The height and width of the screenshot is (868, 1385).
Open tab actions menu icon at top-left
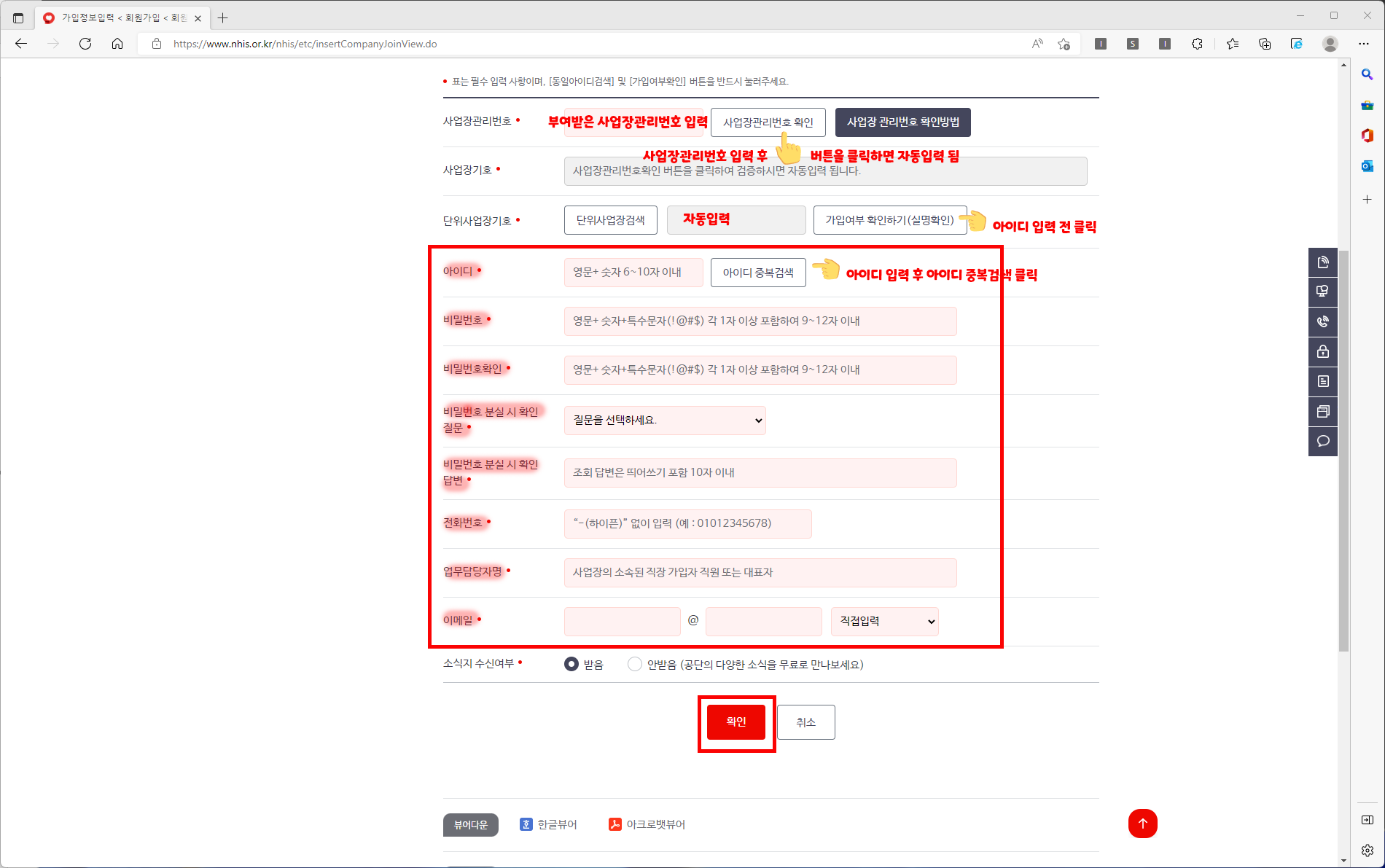[x=18, y=17]
